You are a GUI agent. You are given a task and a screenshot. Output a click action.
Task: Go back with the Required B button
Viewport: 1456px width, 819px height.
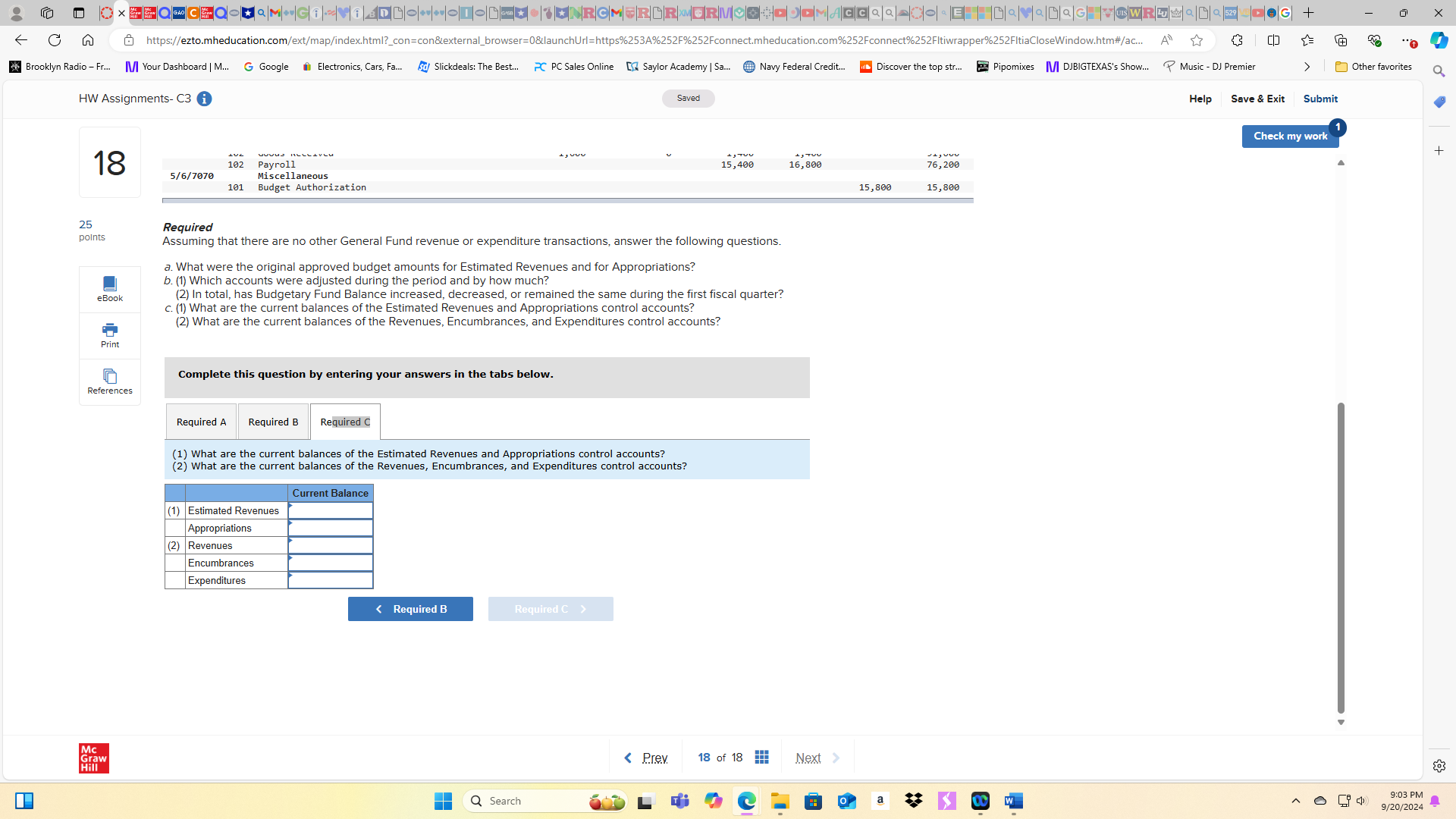[x=410, y=609]
